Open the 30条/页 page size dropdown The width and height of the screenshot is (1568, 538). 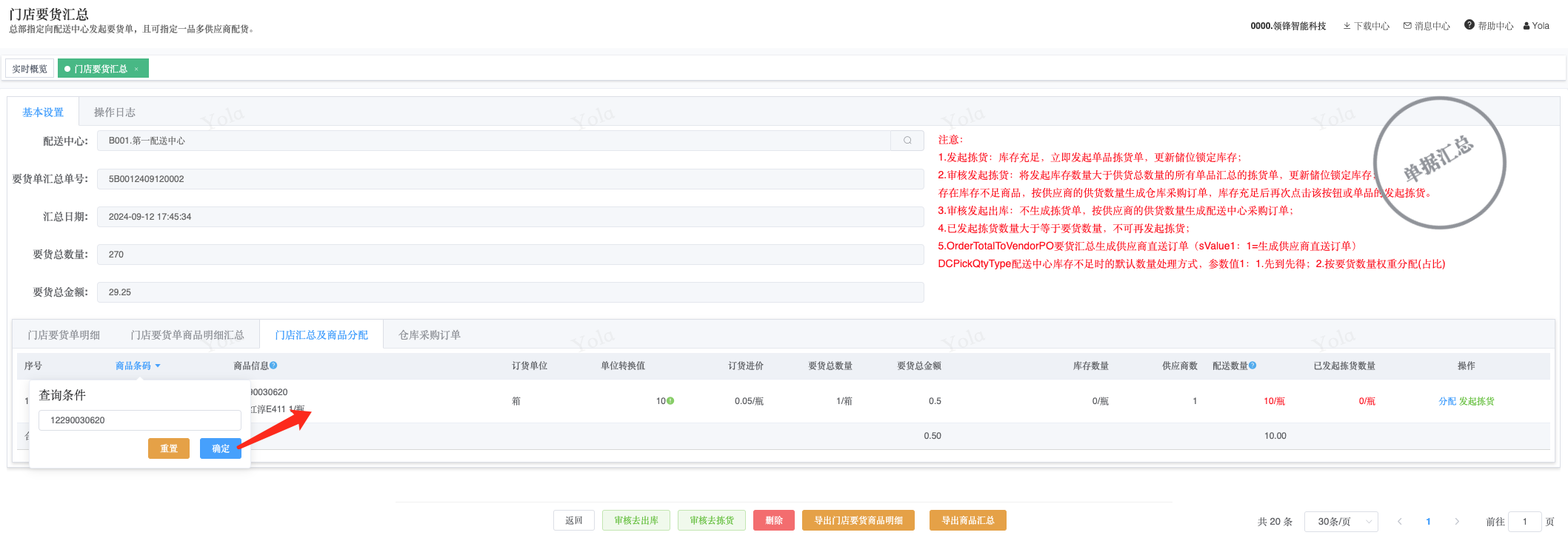click(x=1341, y=522)
